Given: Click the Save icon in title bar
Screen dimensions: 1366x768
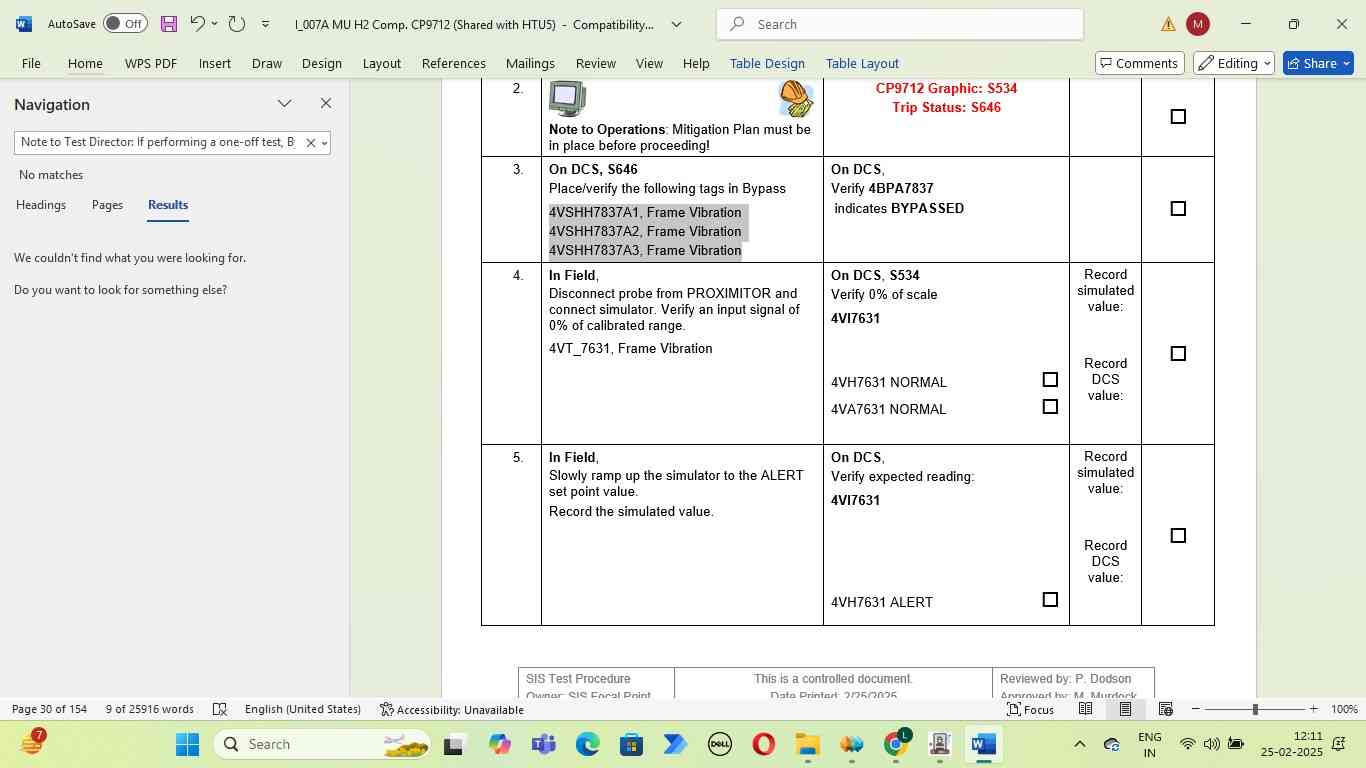Looking at the screenshot, I should tap(168, 24).
